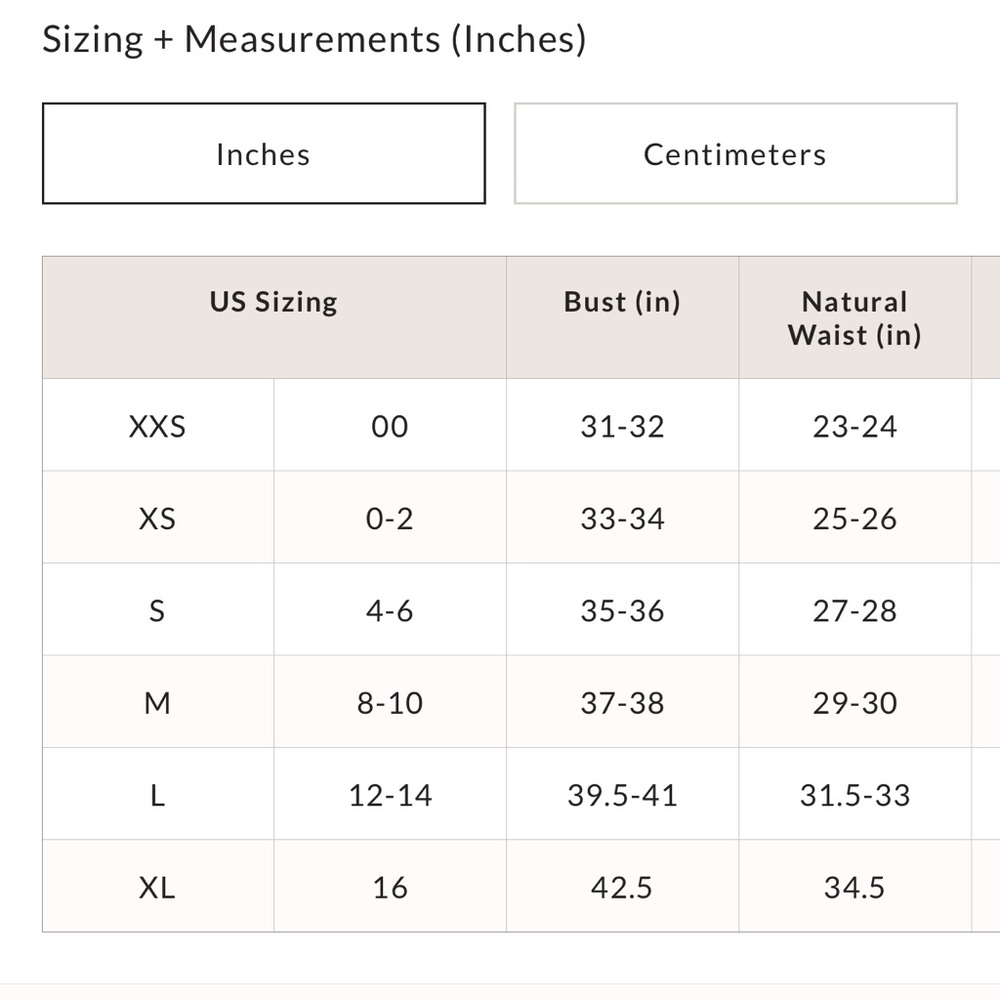
Task: Click the Sizing + Measurements (Inches) heading
Action: click(x=314, y=40)
